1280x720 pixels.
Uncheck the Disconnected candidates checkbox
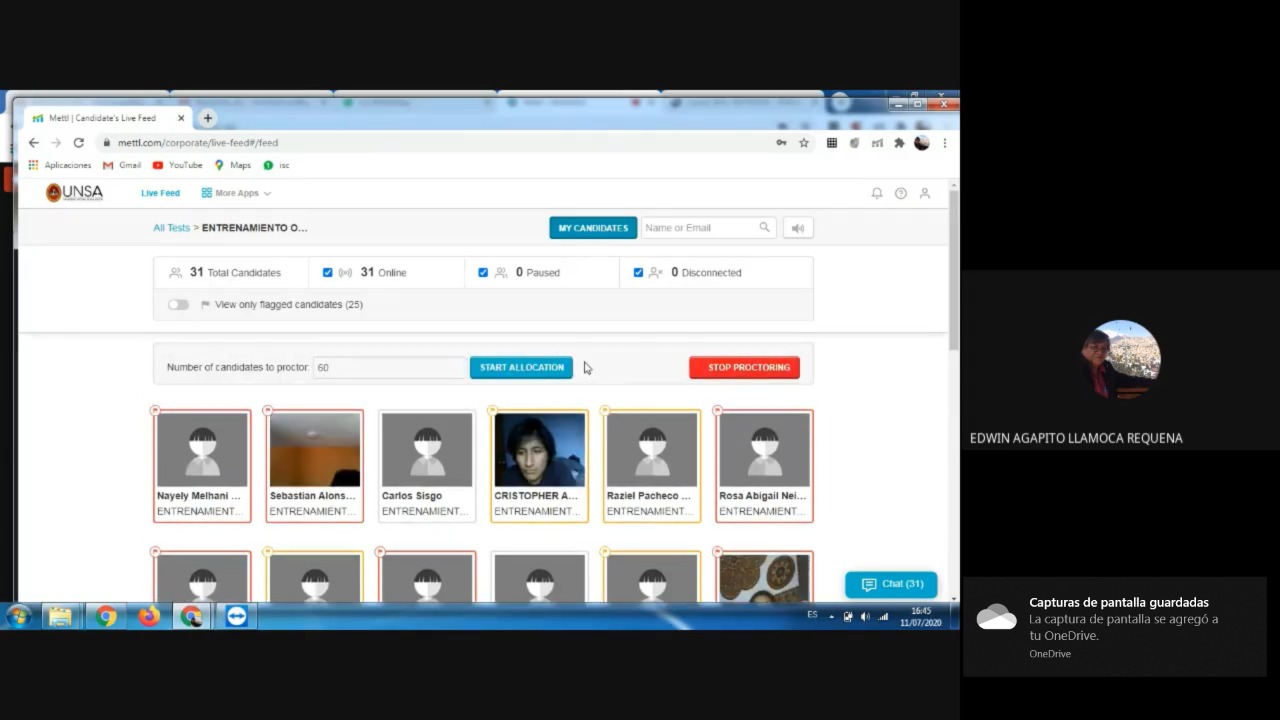pyautogui.click(x=638, y=272)
